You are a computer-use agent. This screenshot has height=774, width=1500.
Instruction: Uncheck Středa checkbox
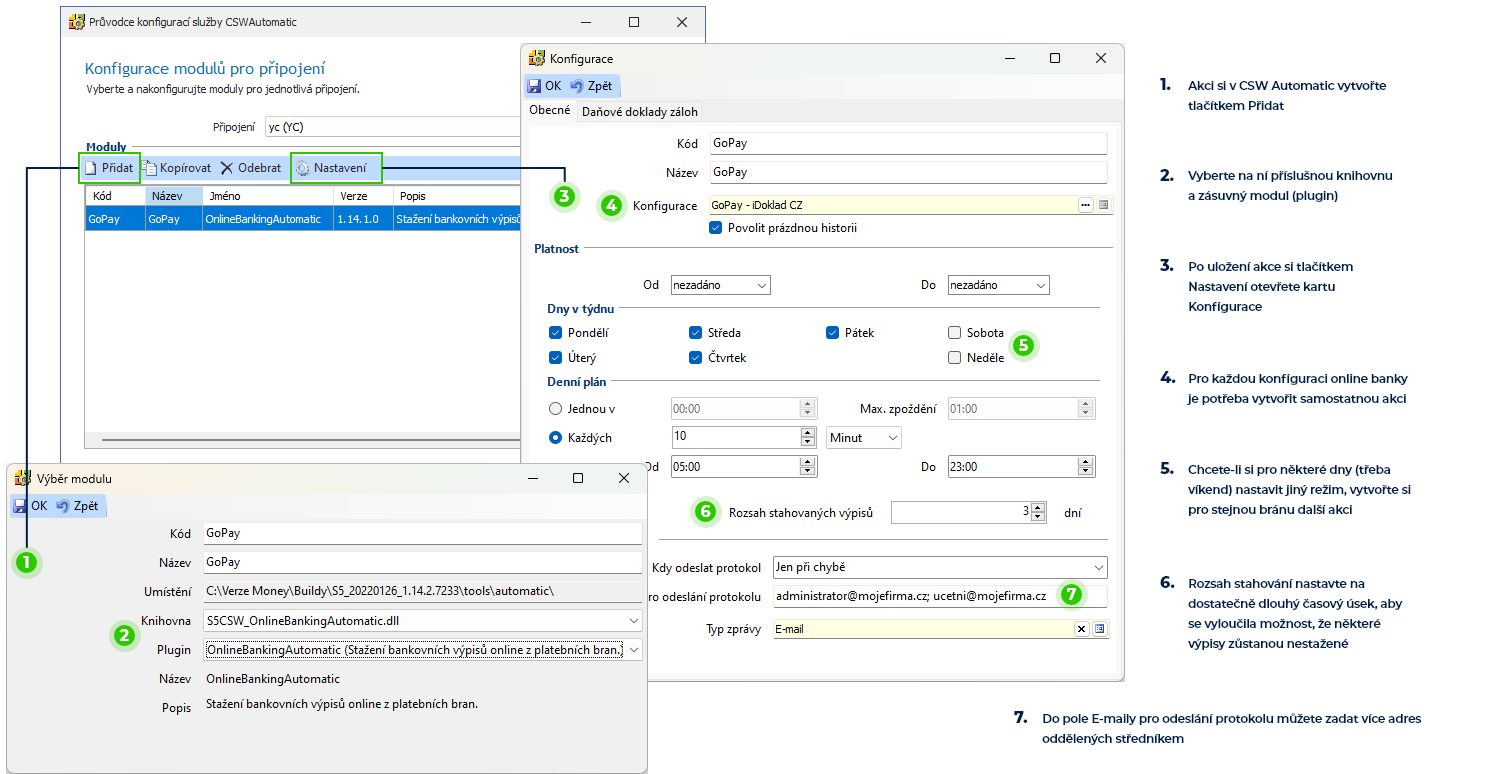695,333
